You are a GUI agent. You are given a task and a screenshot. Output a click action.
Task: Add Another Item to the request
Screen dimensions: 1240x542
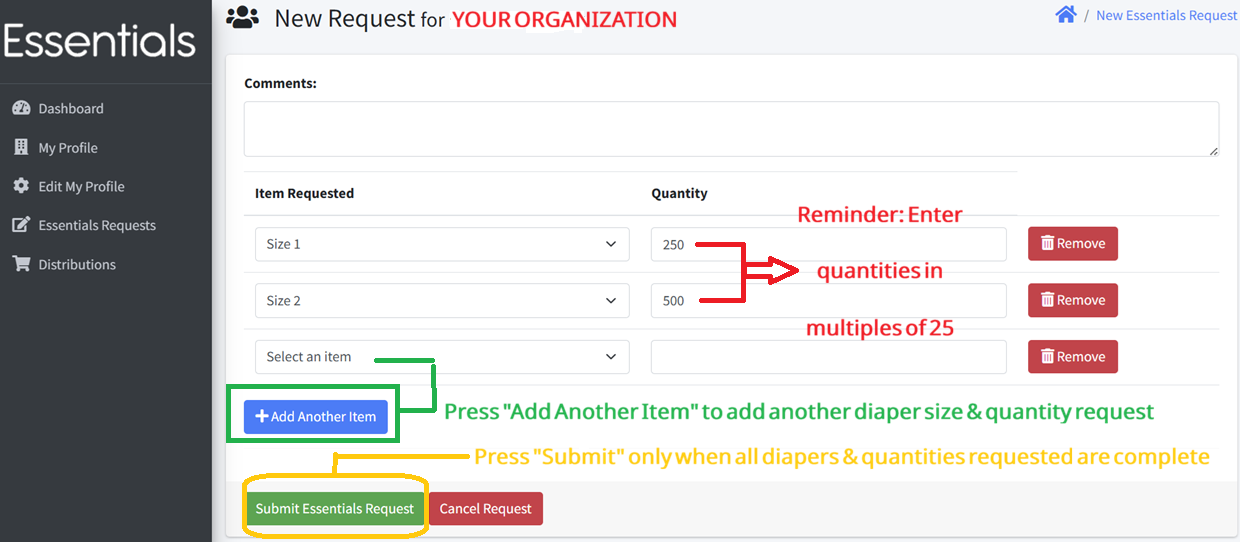pos(316,416)
